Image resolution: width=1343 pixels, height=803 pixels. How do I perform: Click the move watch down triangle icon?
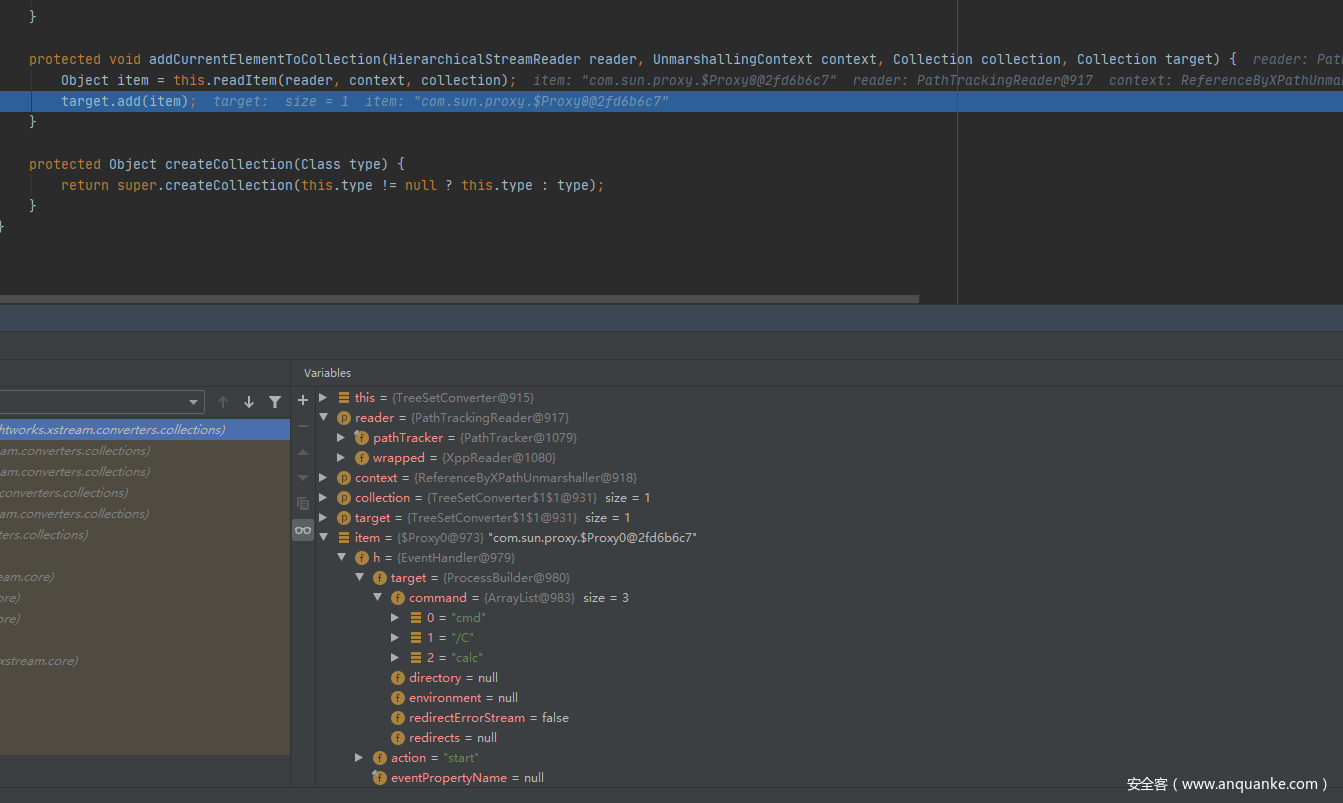(303, 477)
